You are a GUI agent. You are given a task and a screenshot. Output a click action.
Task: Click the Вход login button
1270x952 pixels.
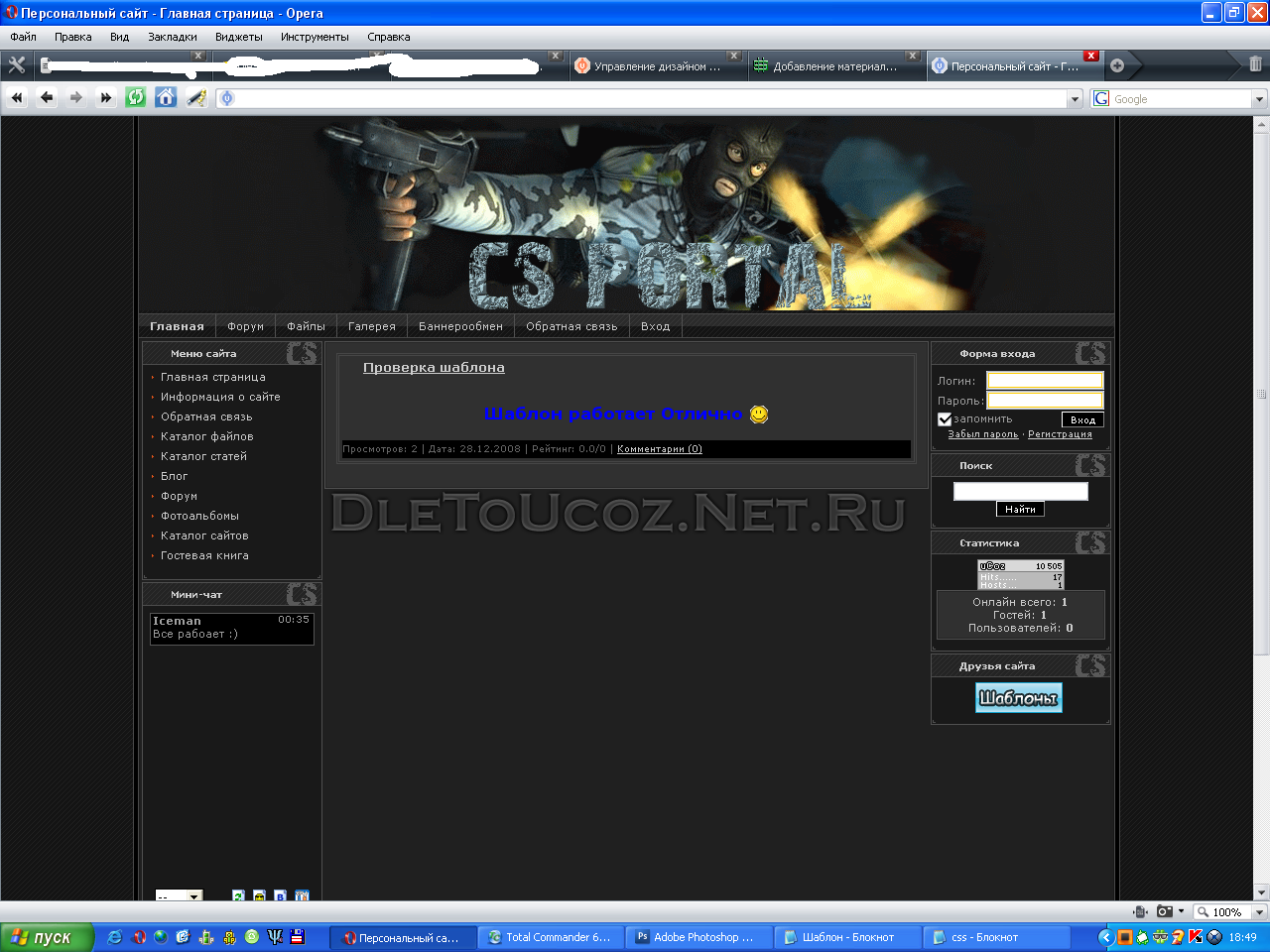click(x=1082, y=419)
